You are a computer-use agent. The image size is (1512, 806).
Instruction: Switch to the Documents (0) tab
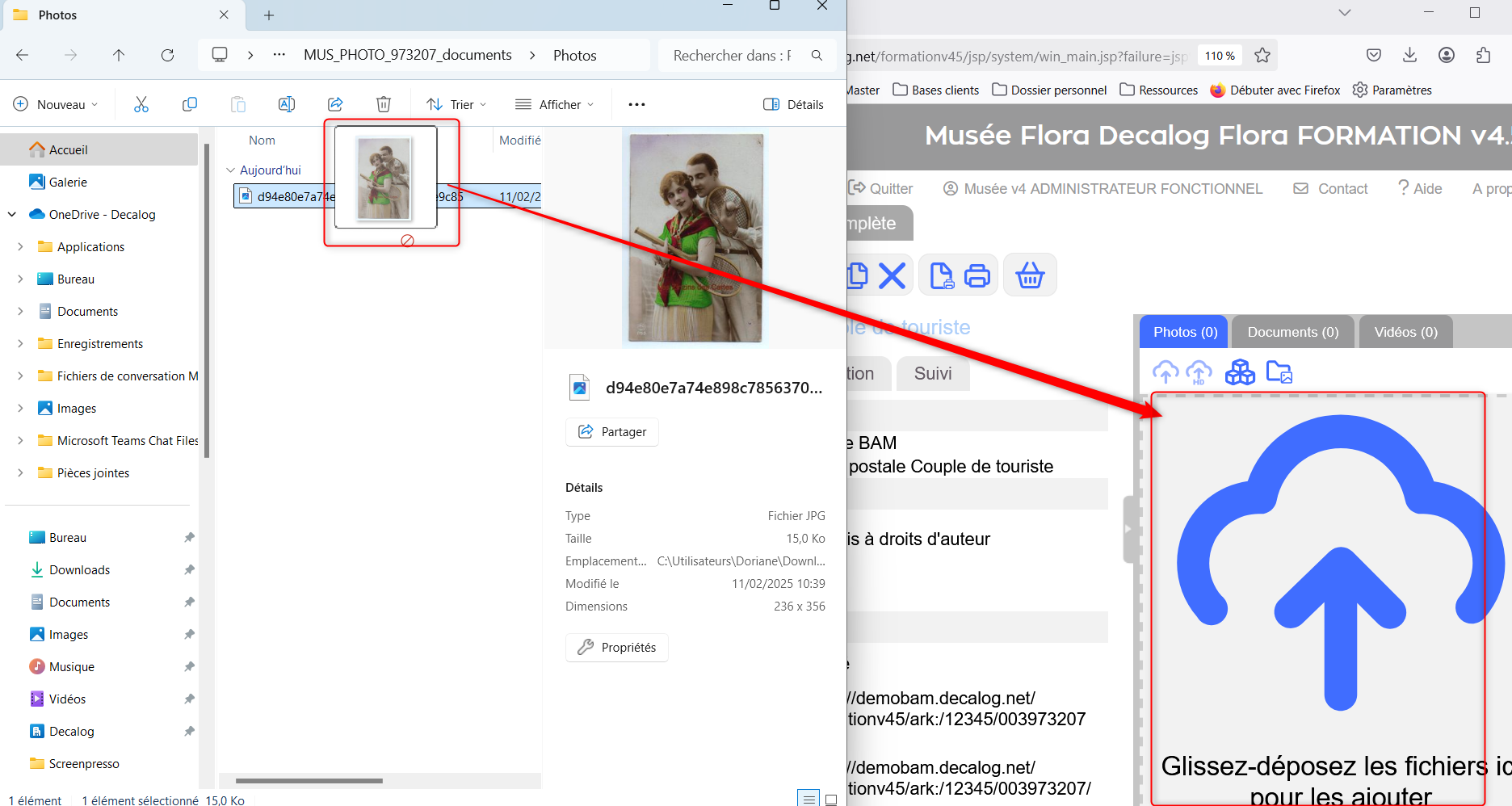[x=1292, y=332]
